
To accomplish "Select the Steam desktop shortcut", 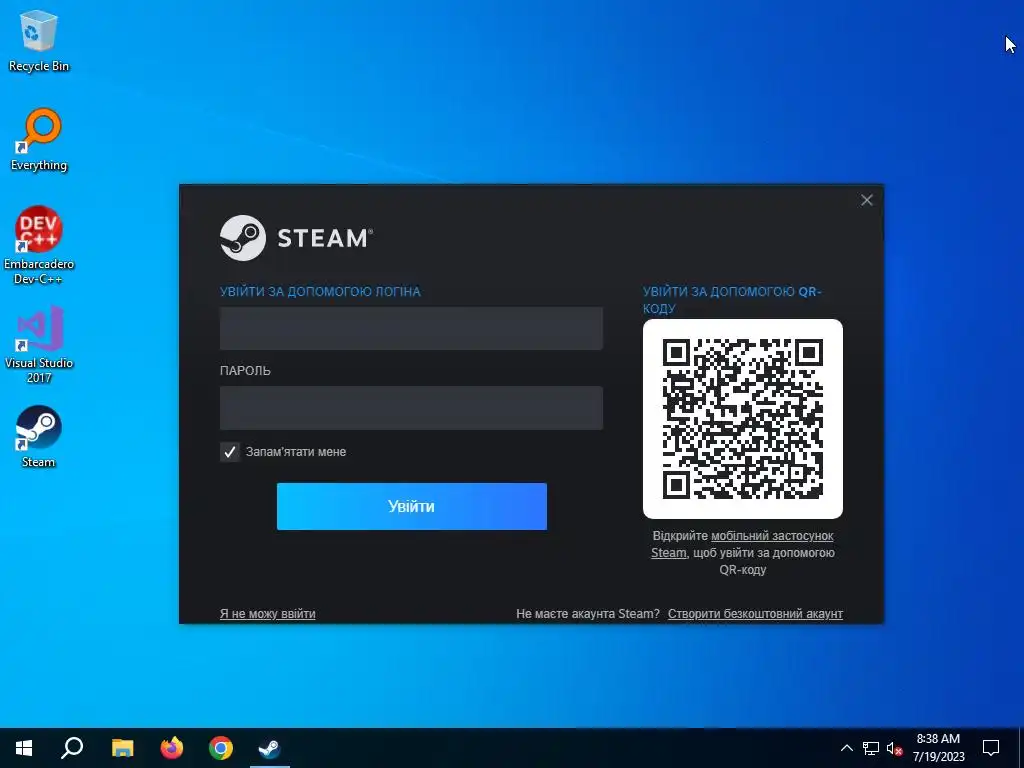I will coord(39,437).
